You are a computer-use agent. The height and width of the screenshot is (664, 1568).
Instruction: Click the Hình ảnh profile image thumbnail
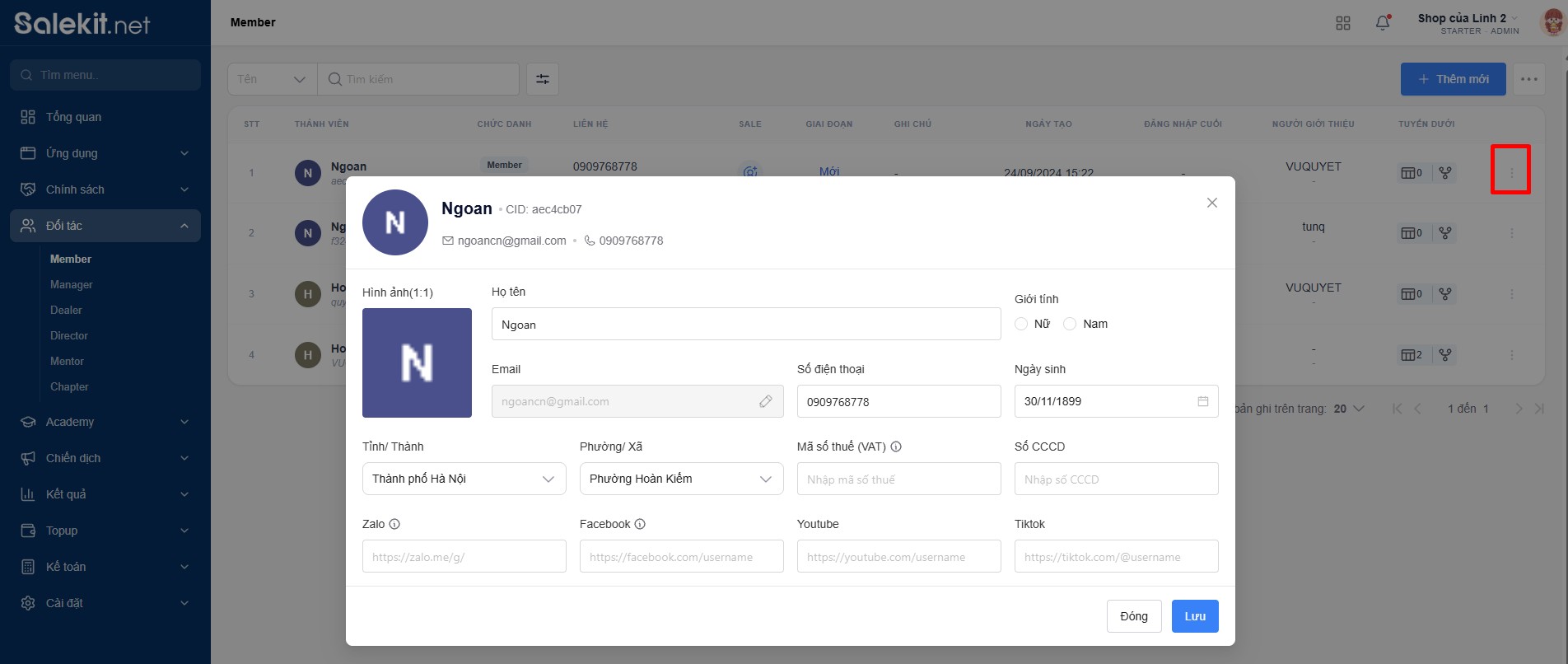point(417,362)
